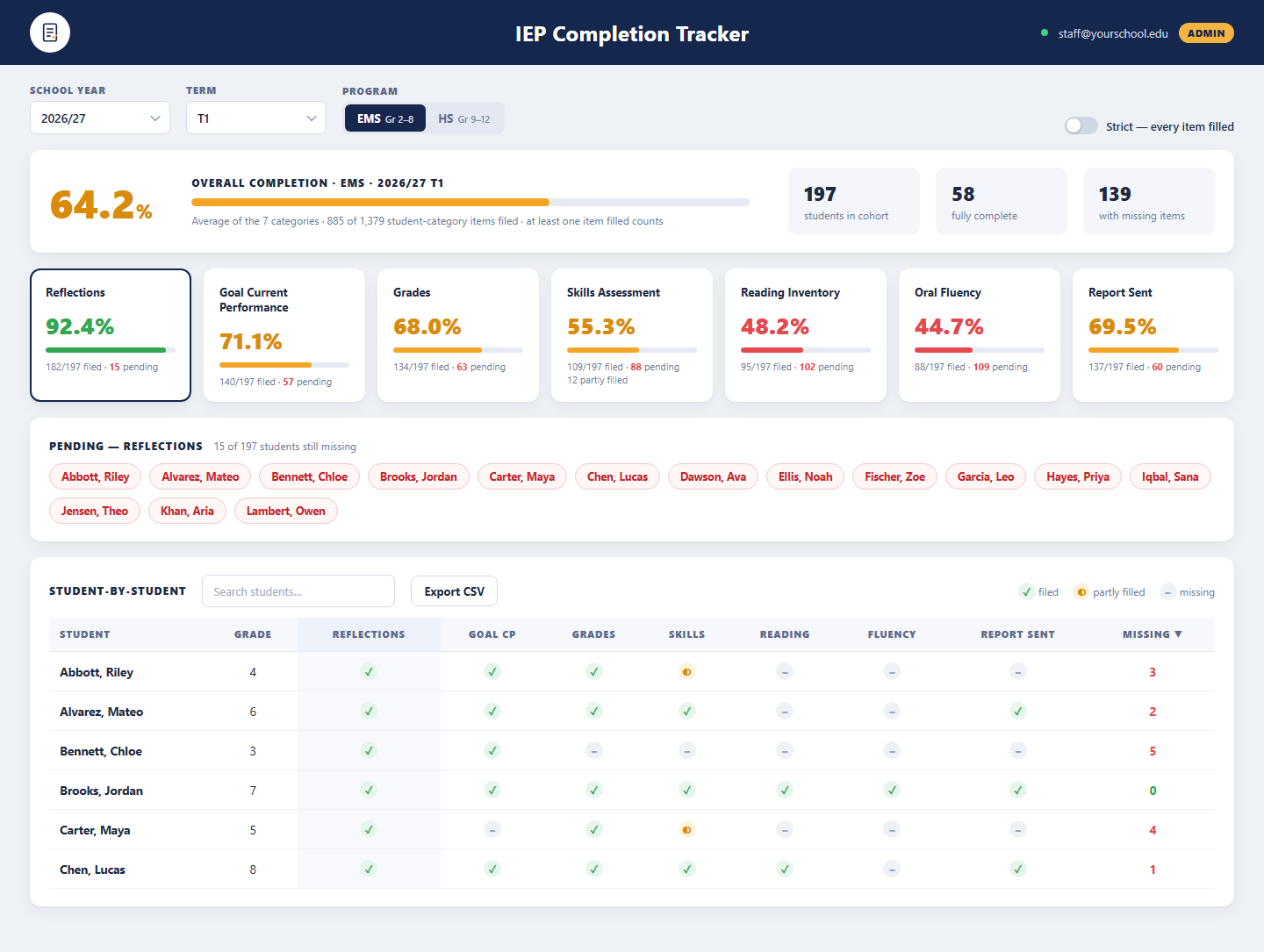Viewport: 1264px width, 952px height.
Task: Switch to HS Gr 9–12 program
Action: pos(464,118)
